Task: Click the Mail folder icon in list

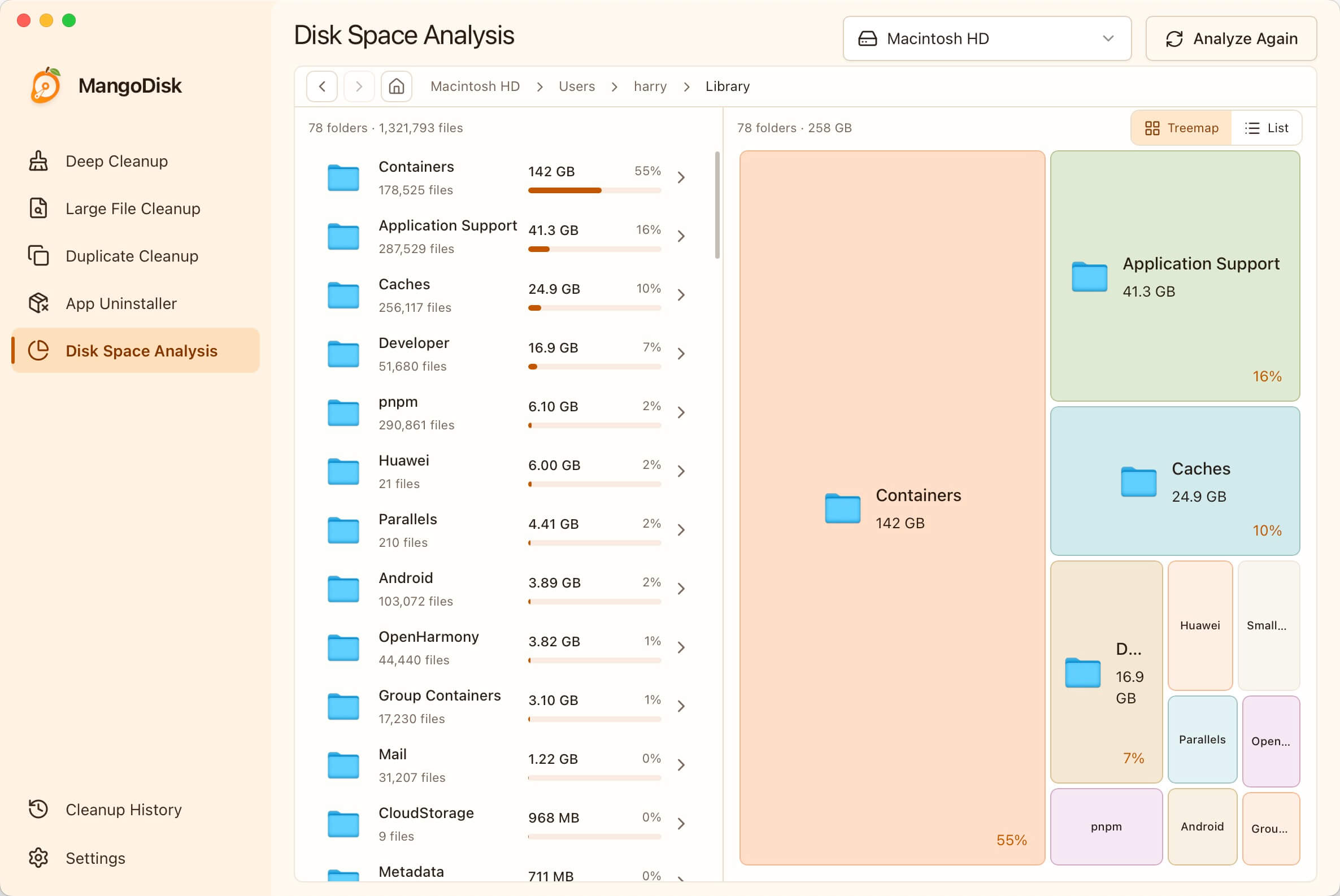Action: coord(343,765)
